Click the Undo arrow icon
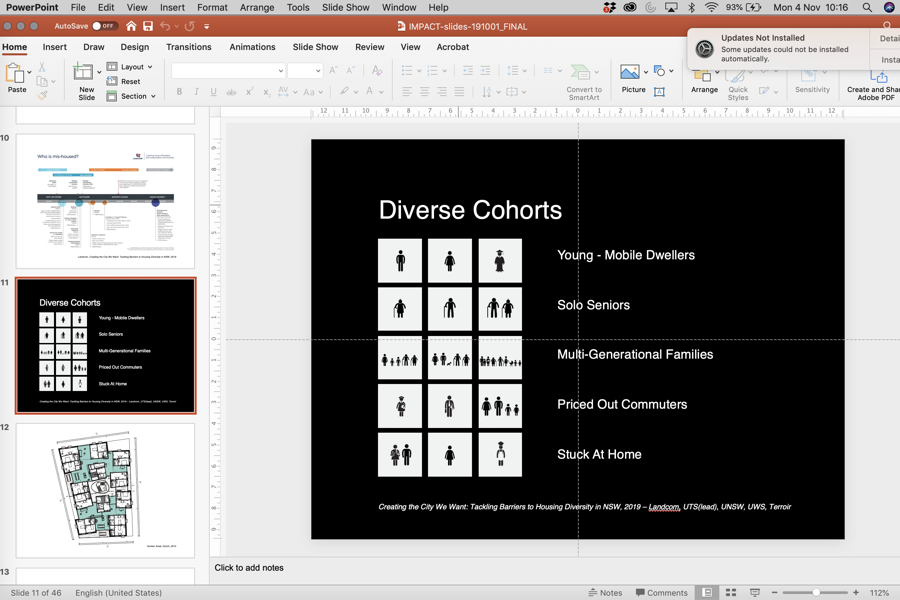This screenshot has width=900, height=600. pyautogui.click(x=166, y=26)
